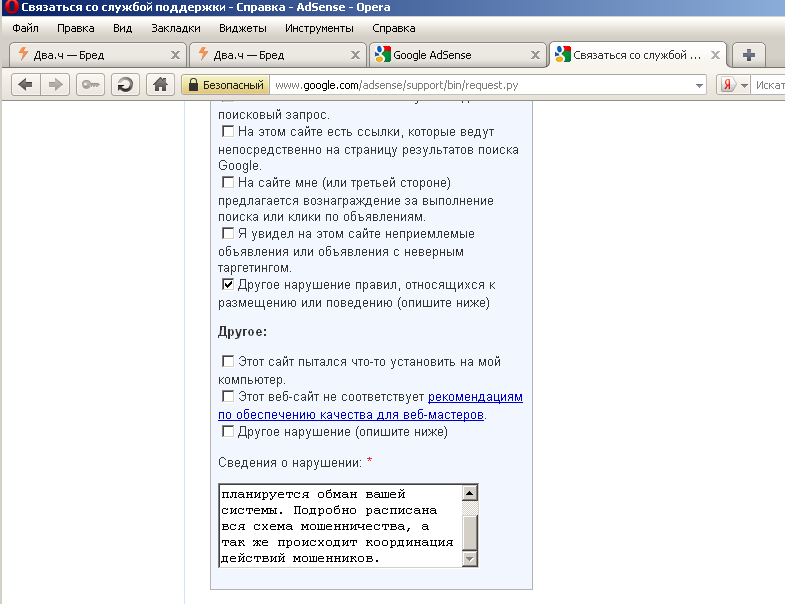Check 'Я увидел на этом сайте неприемлемые' checkbox
785x604 pixels.
(x=228, y=233)
